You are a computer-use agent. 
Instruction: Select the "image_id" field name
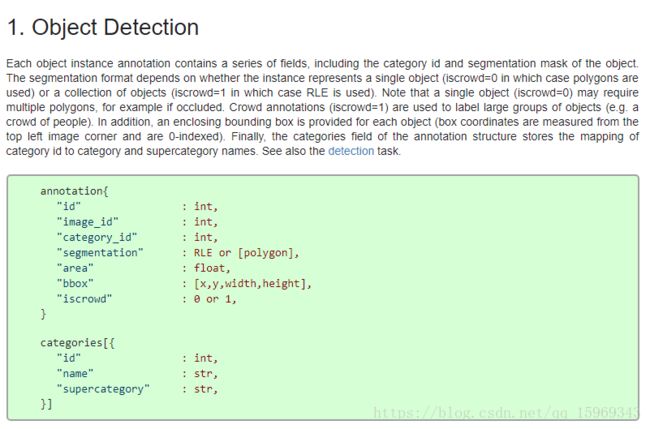click(x=87, y=222)
